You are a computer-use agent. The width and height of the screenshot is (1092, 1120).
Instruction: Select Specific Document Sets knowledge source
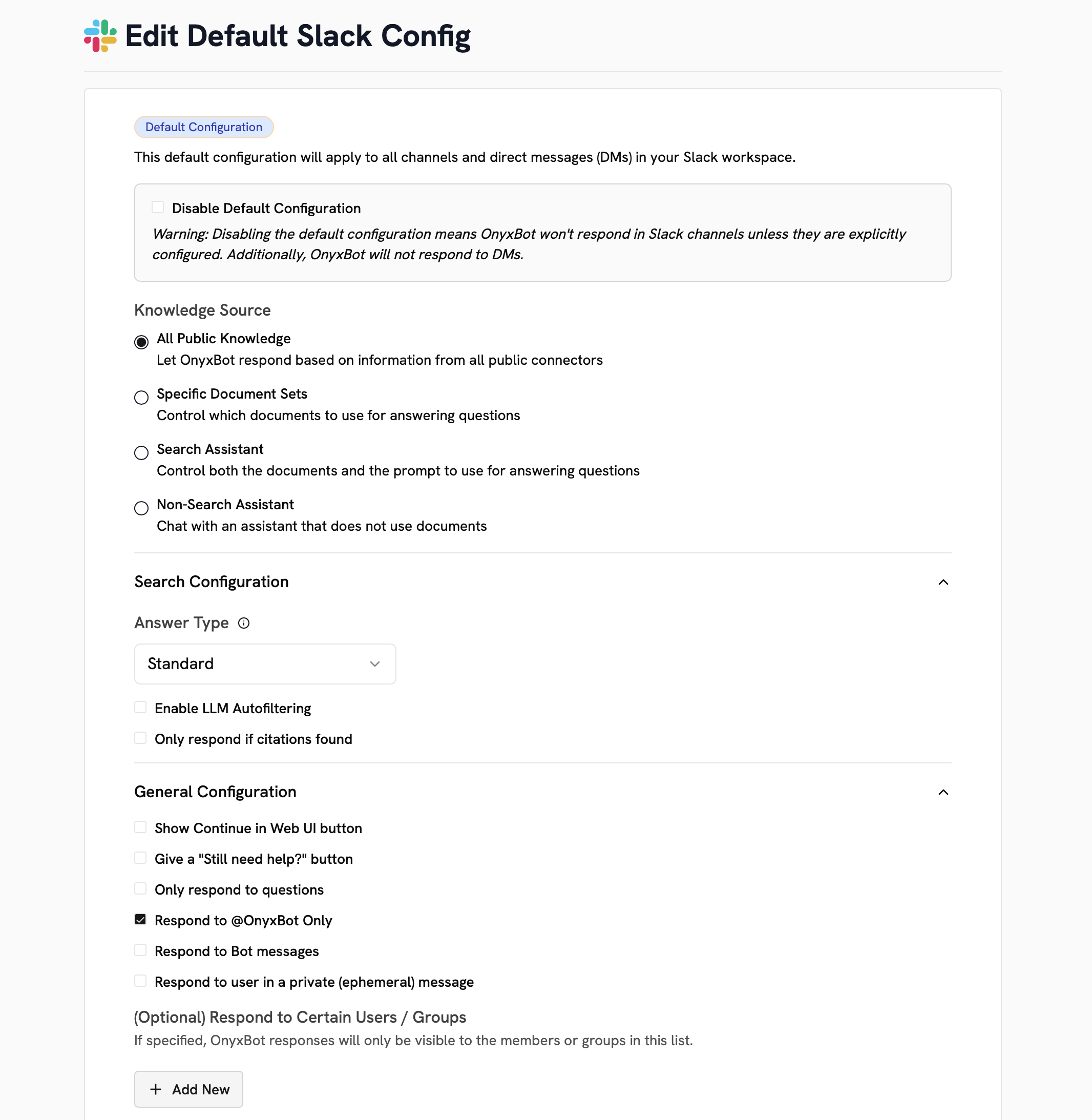141,397
